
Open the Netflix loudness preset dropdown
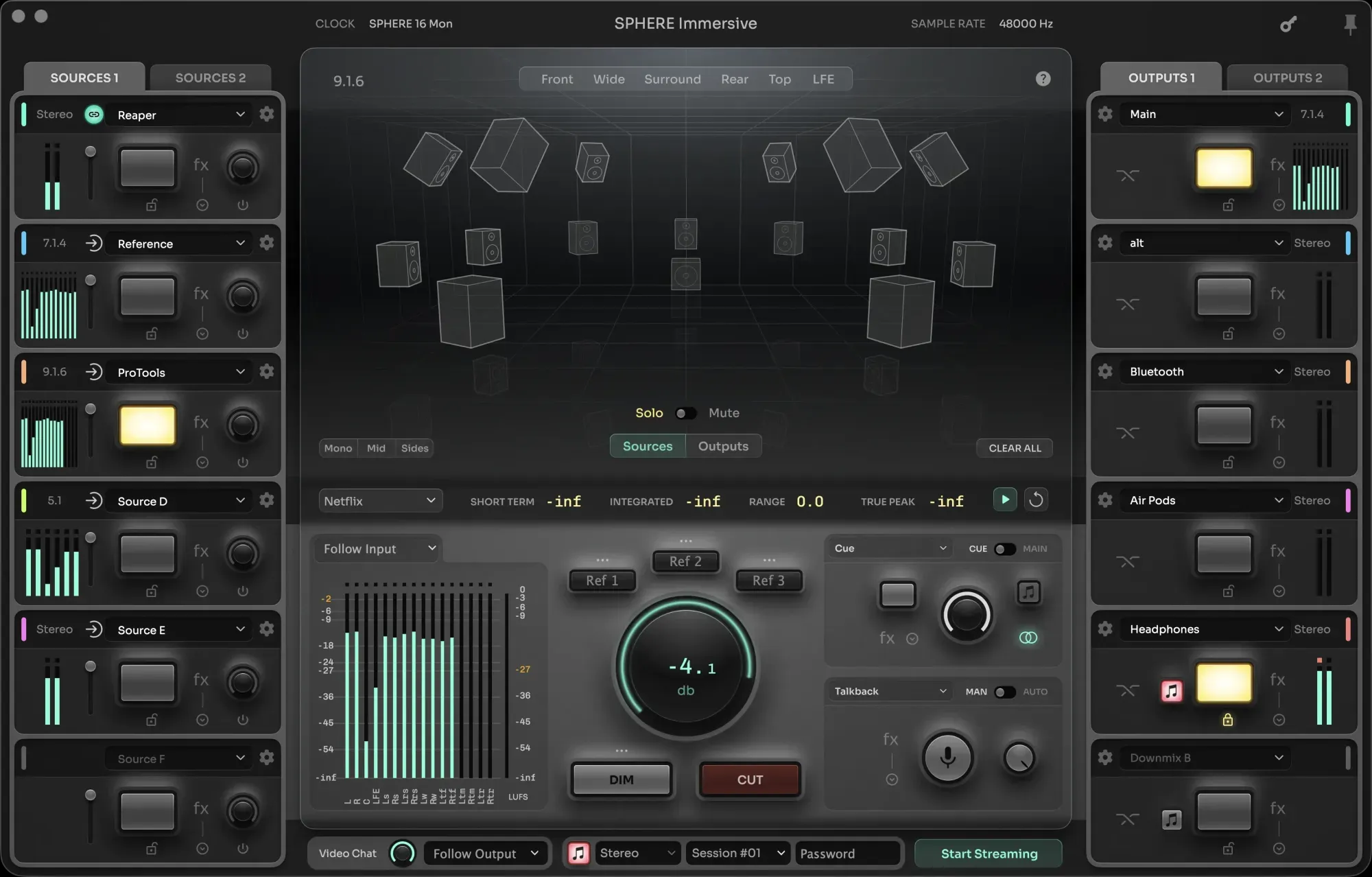[x=380, y=501]
